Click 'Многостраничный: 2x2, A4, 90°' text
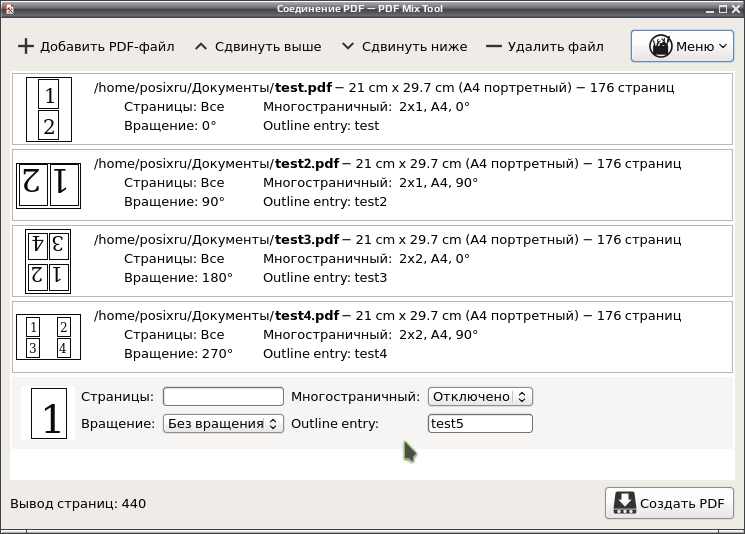The height and width of the screenshot is (534, 745). click(371, 334)
